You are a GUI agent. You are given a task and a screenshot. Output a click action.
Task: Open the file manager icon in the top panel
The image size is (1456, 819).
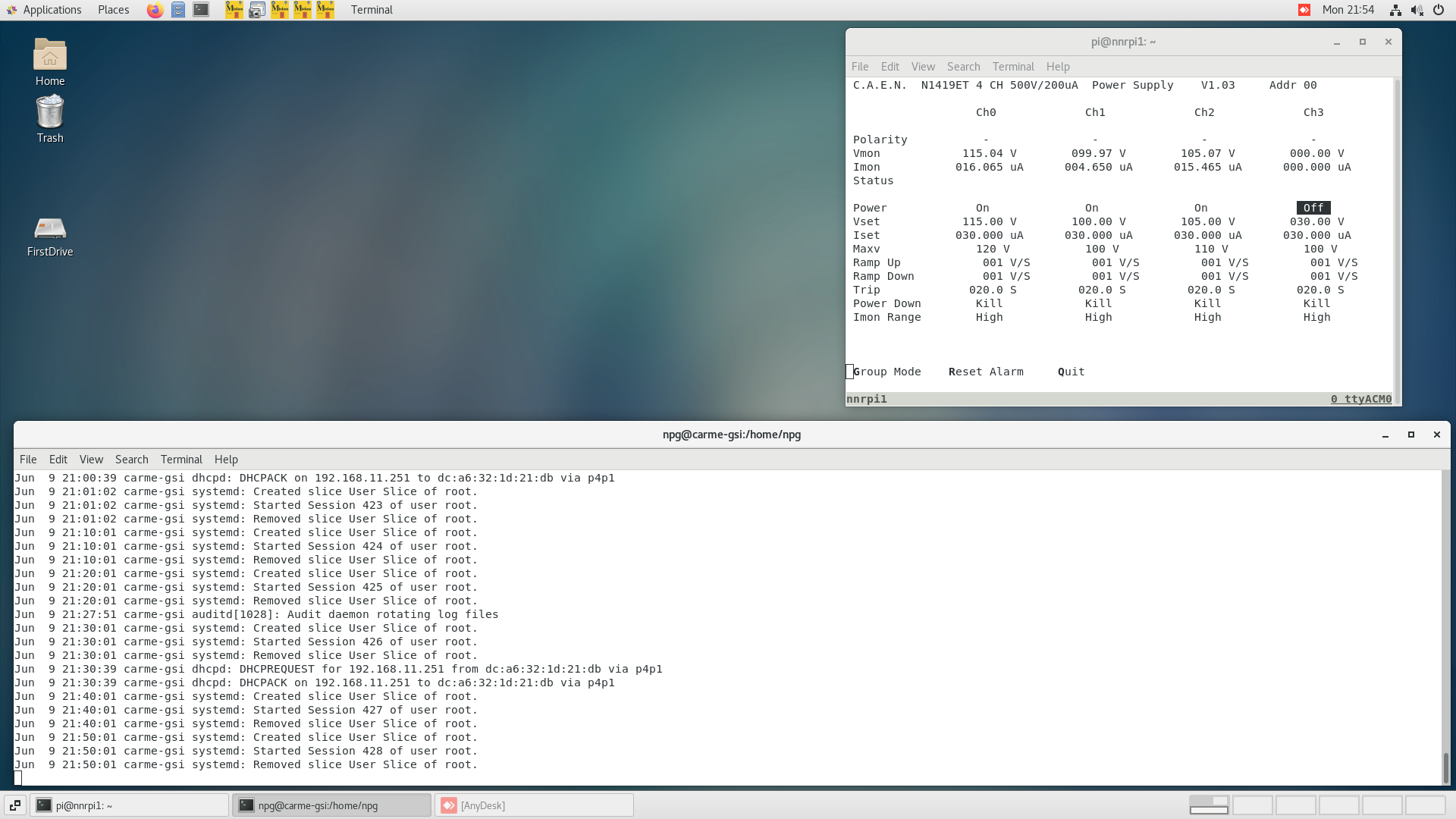point(178,10)
